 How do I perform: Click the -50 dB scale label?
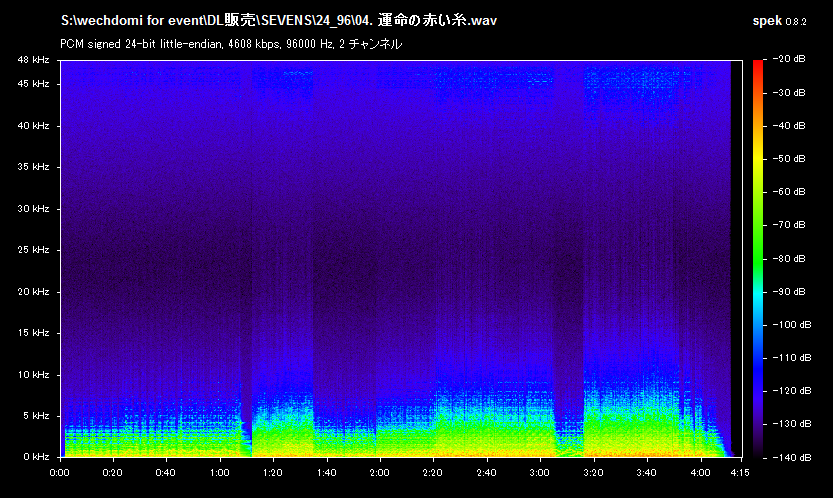(x=788, y=159)
